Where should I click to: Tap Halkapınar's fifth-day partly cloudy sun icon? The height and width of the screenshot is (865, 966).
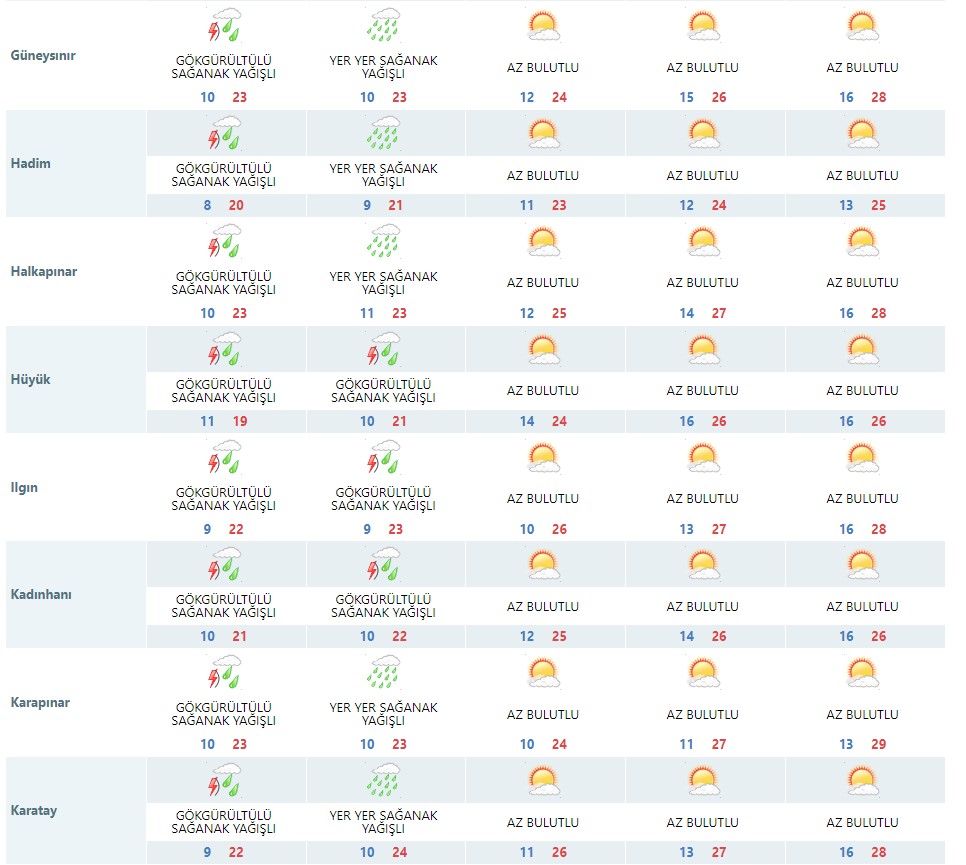click(862, 242)
